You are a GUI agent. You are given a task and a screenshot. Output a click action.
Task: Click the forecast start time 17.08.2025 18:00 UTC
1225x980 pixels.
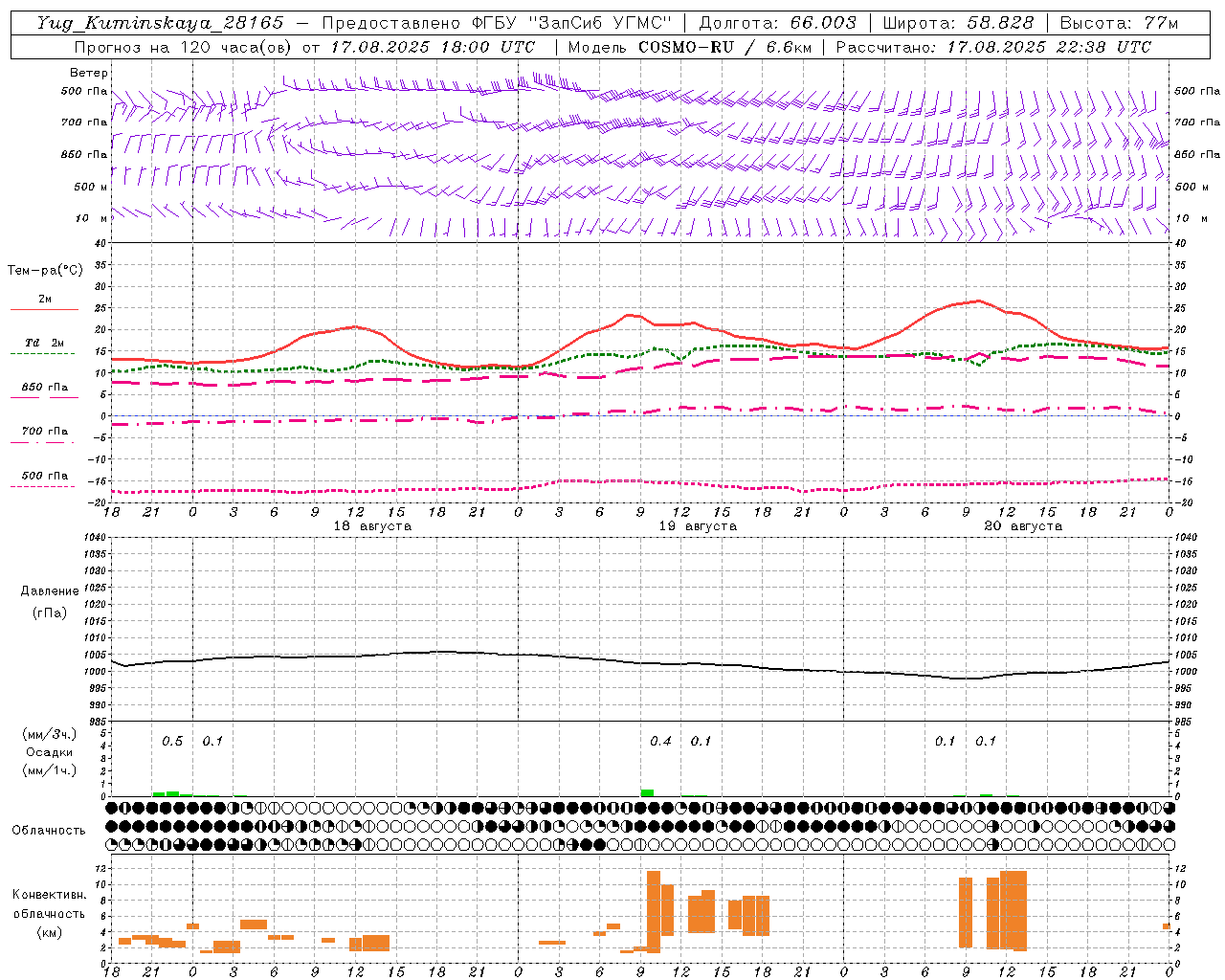point(433,47)
